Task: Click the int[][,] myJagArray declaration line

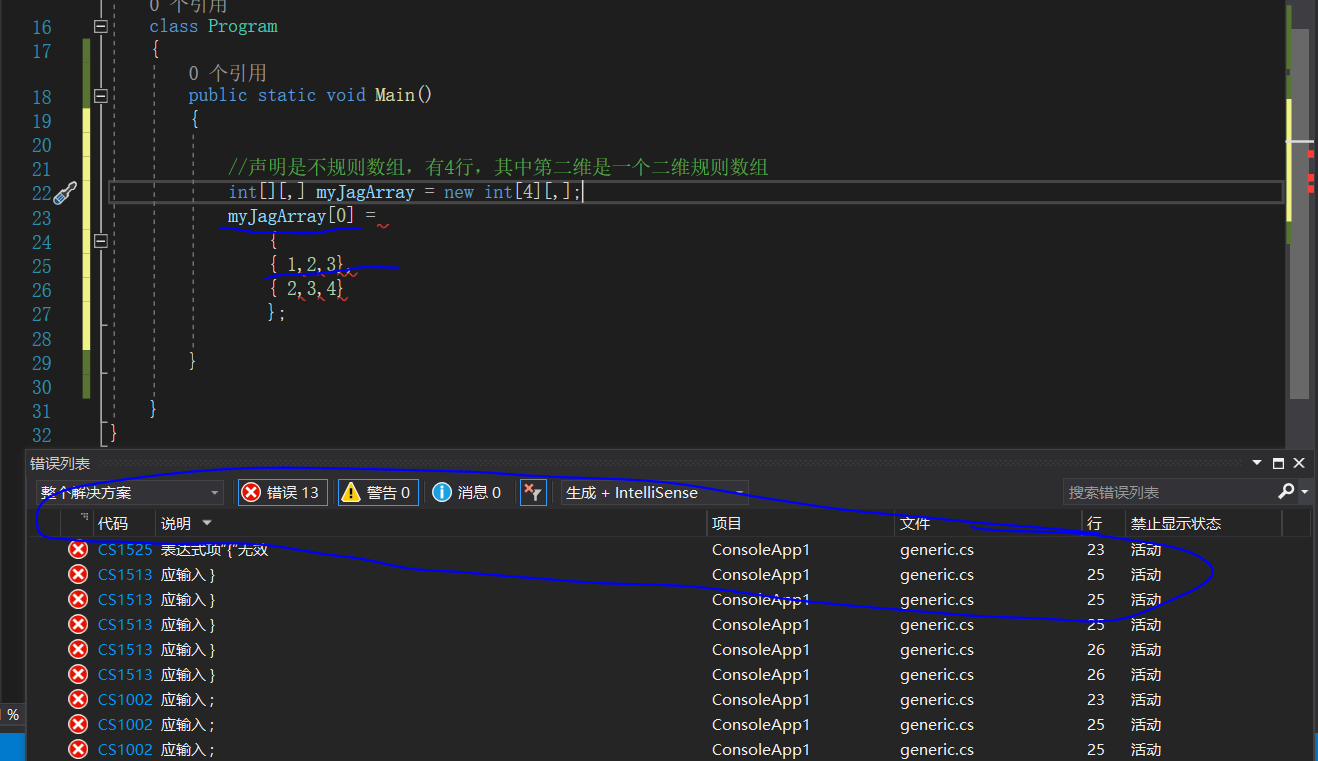Action: (405, 192)
